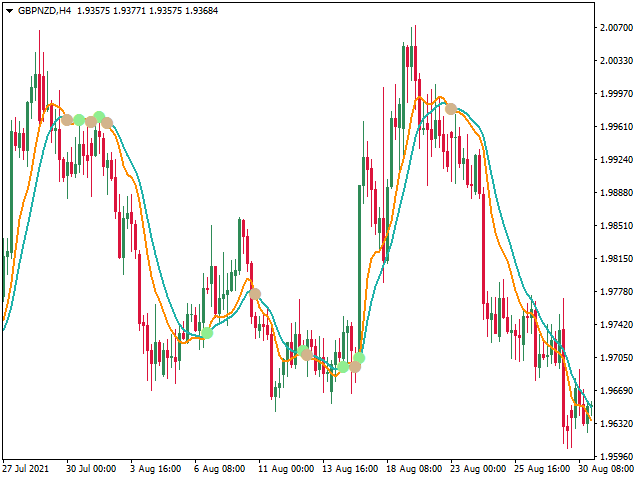
Task: Select the GBPNZD,H4 chart title text
Action: pos(44,11)
